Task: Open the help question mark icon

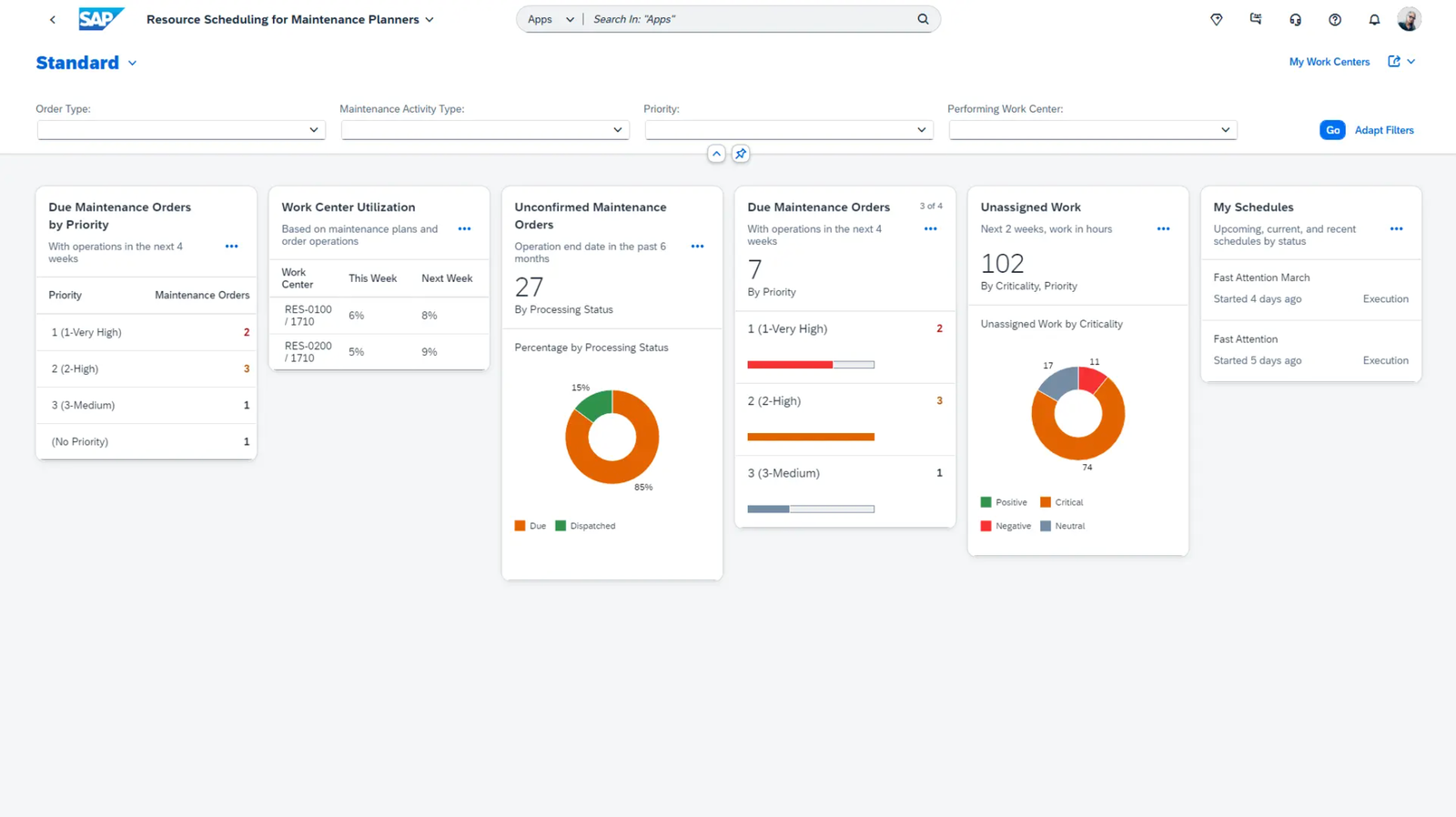Action: tap(1335, 20)
